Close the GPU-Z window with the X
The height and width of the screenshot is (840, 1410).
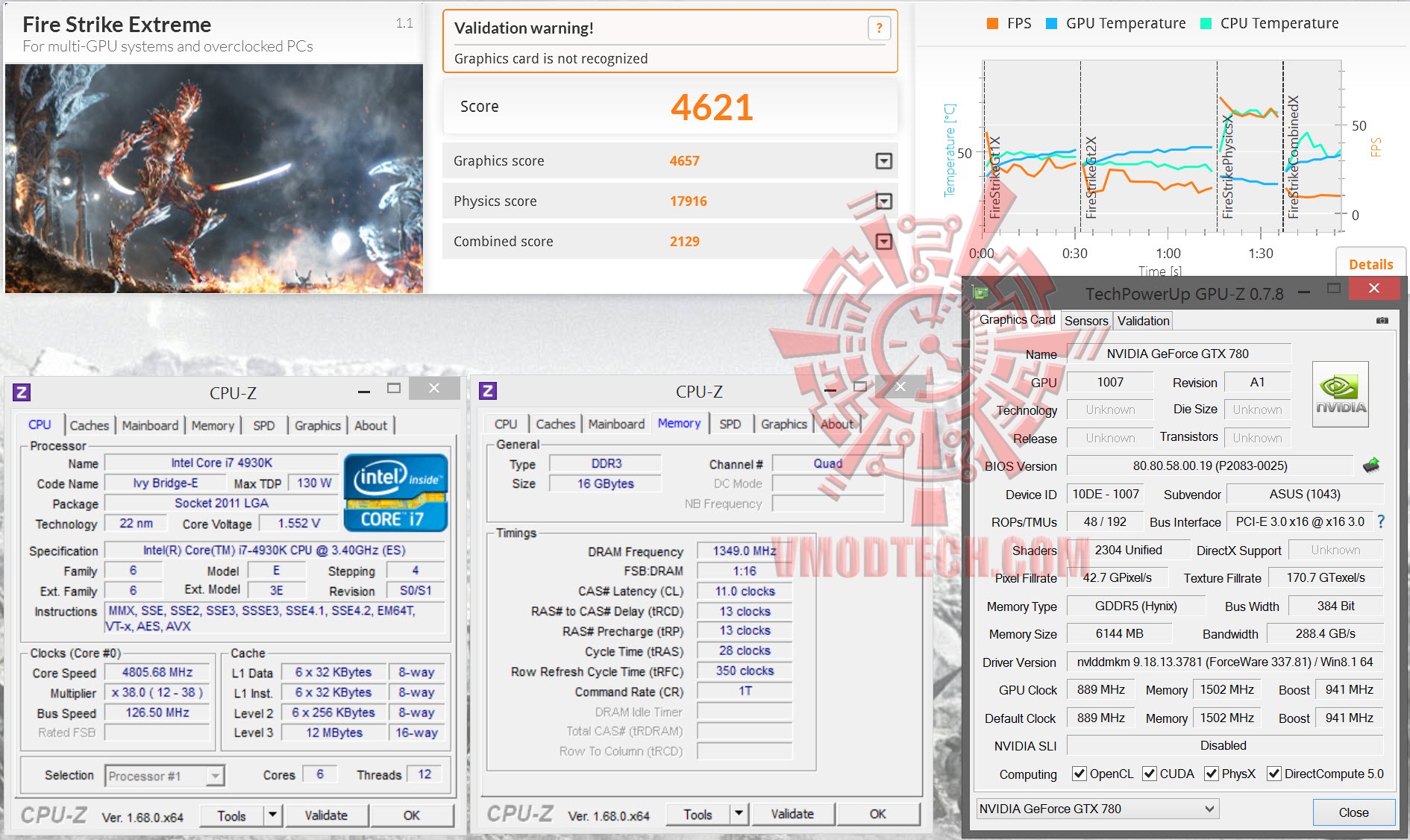coord(1374,289)
